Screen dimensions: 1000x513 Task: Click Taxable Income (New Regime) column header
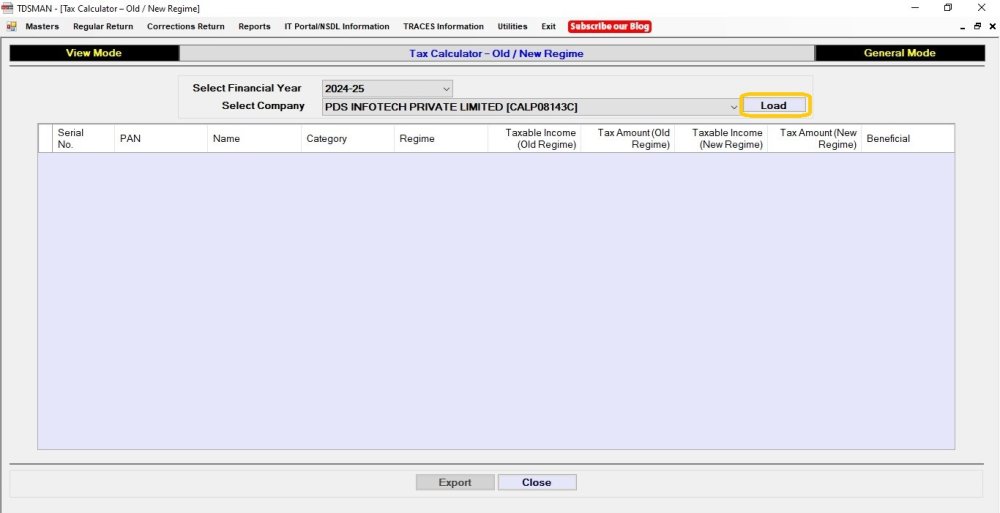pos(721,138)
